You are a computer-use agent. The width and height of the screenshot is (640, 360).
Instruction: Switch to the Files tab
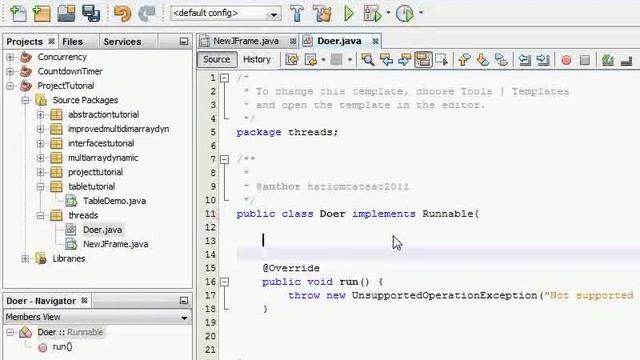point(72,42)
